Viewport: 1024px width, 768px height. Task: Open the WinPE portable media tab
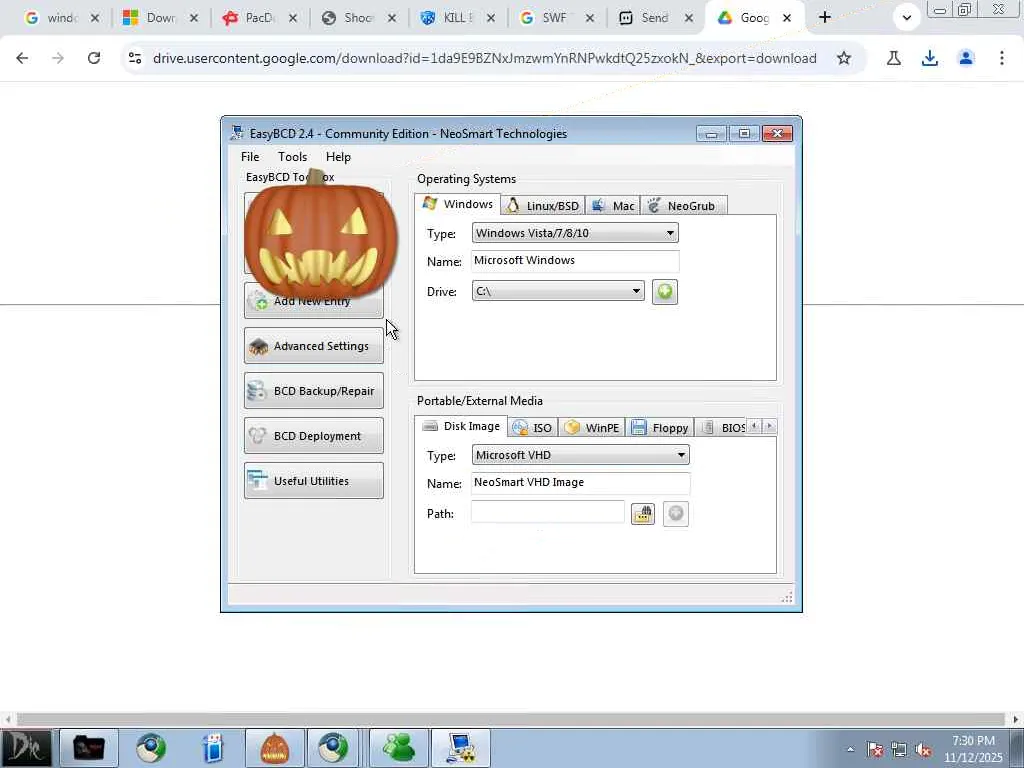[x=592, y=428]
